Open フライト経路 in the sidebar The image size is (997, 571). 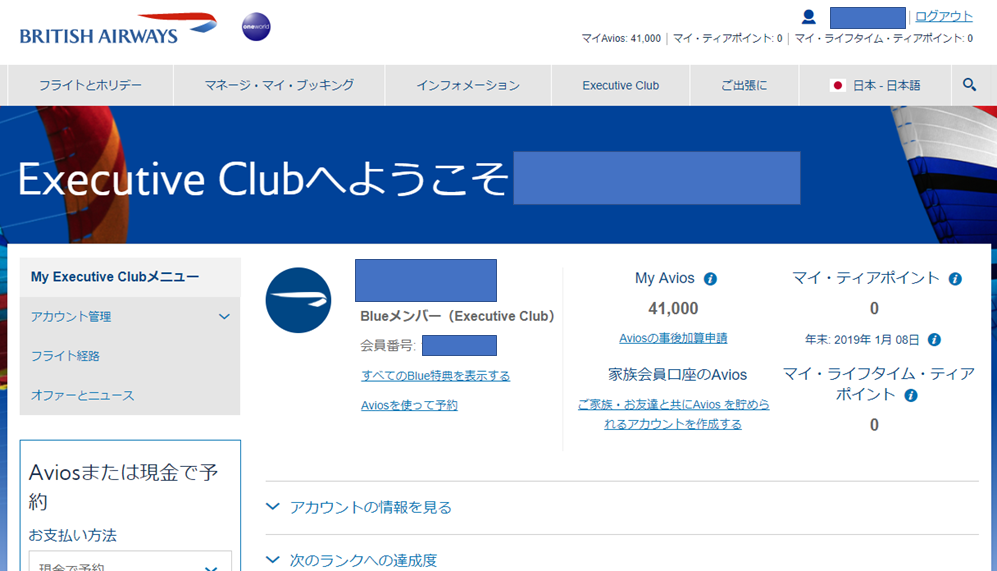tap(65, 356)
